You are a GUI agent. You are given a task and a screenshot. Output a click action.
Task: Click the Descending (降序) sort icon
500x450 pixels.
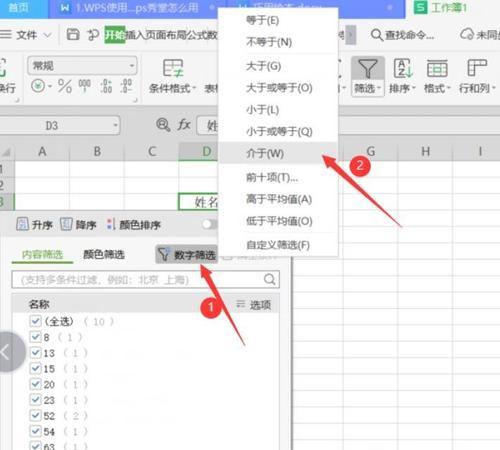(x=66, y=224)
